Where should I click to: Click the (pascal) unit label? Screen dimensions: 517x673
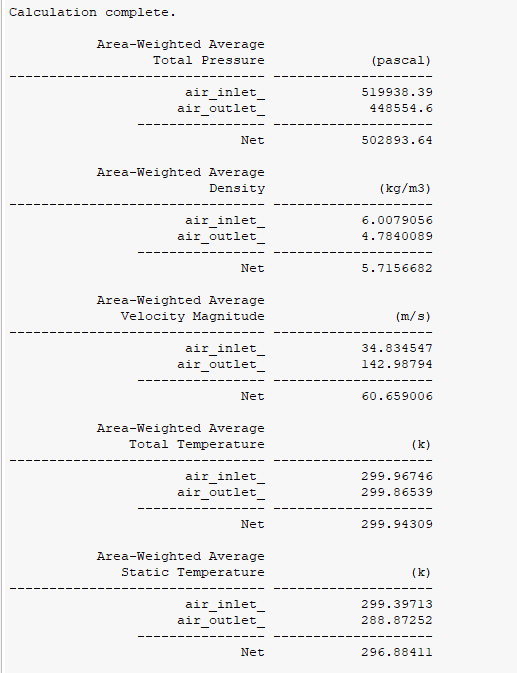(401, 60)
